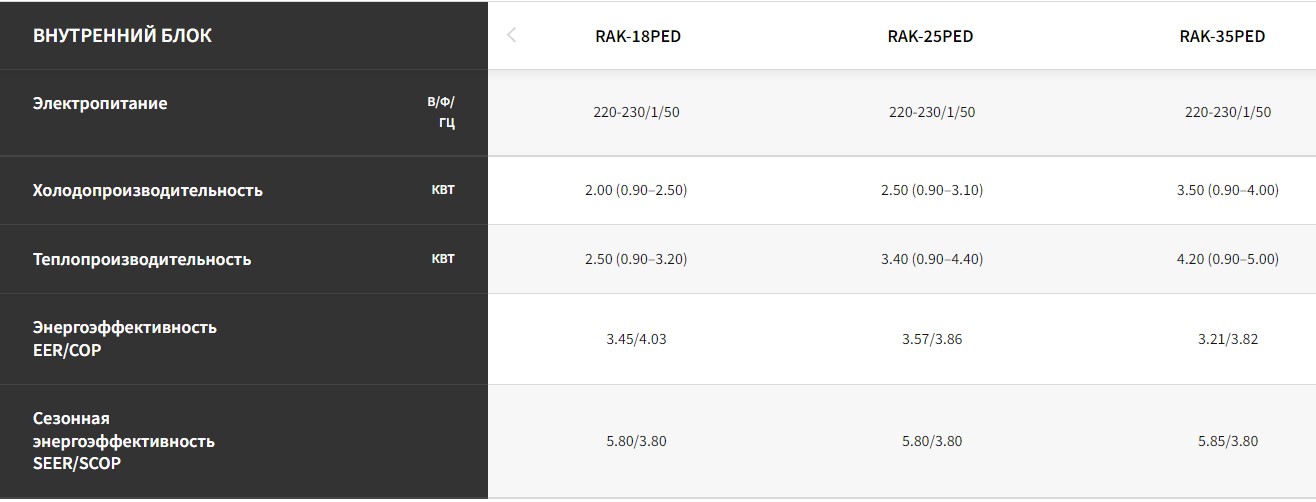Click the Холодопроизводительность row label
1316x502 pixels.
coord(148,190)
